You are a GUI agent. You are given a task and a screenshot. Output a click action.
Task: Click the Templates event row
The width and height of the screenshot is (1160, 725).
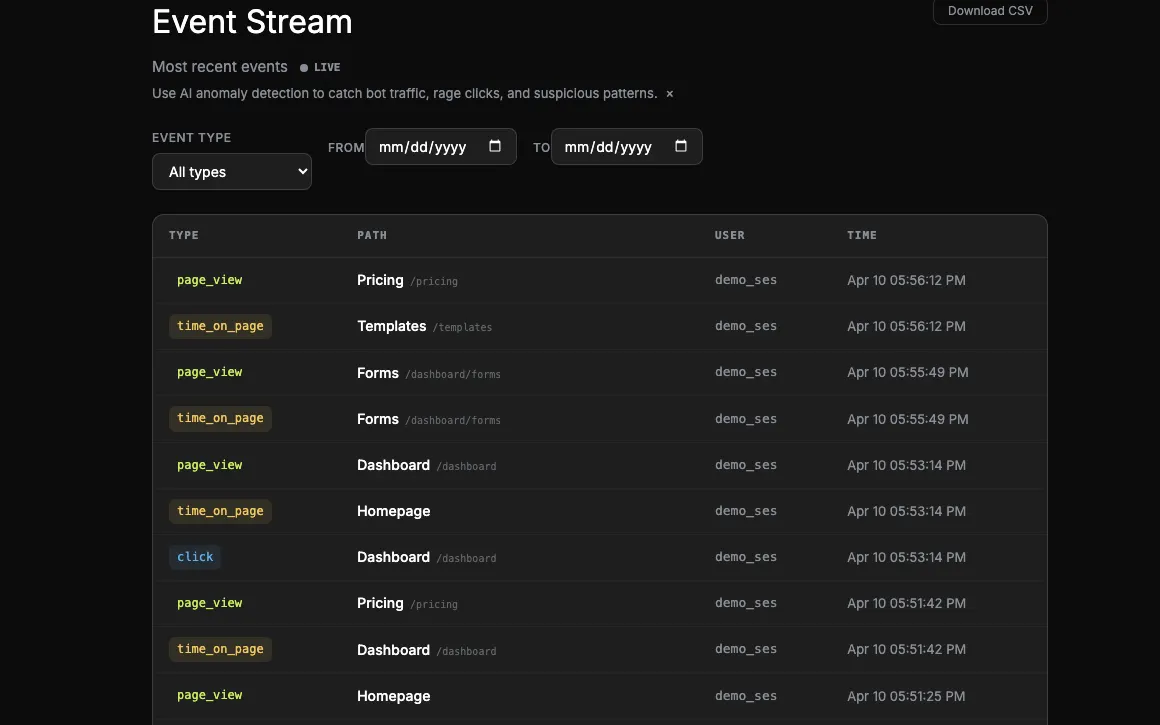click(600, 326)
